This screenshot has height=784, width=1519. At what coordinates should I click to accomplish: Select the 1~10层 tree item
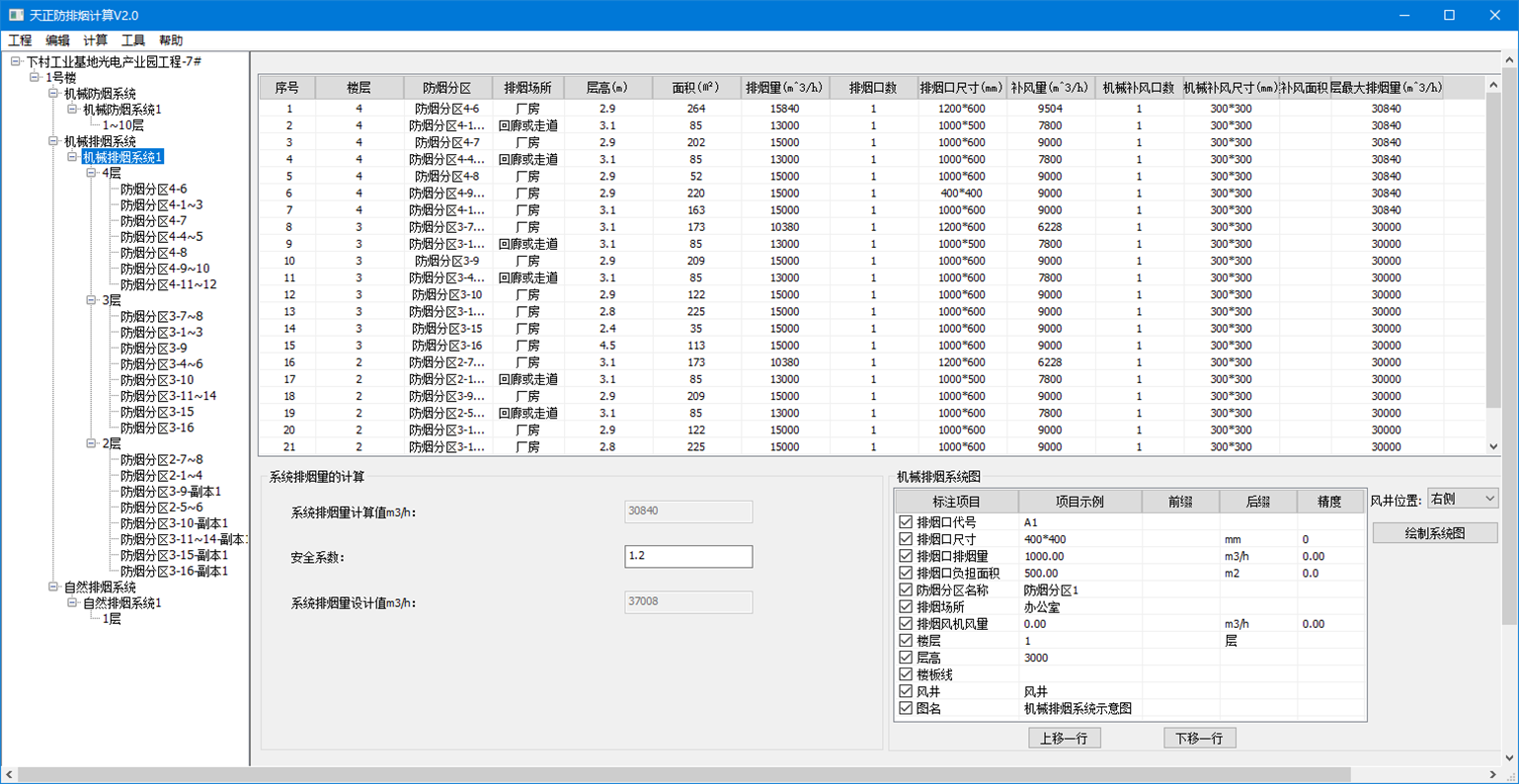tap(122, 125)
